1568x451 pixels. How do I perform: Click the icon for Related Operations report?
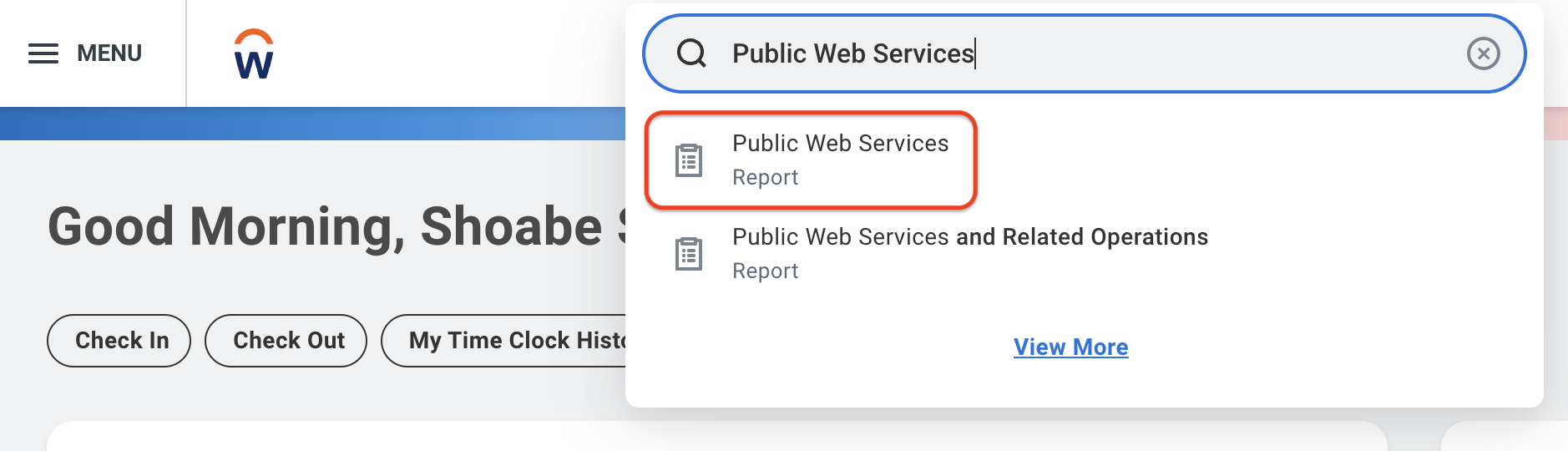click(689, 254)
